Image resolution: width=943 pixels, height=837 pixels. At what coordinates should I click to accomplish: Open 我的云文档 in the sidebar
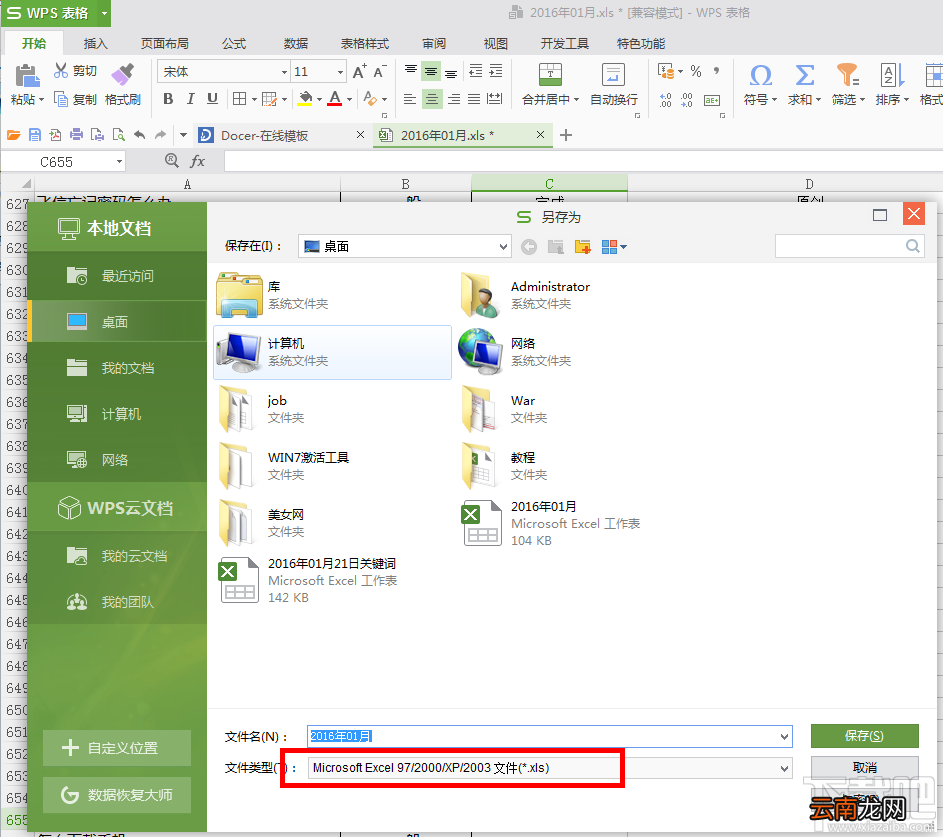click(117, 556)
